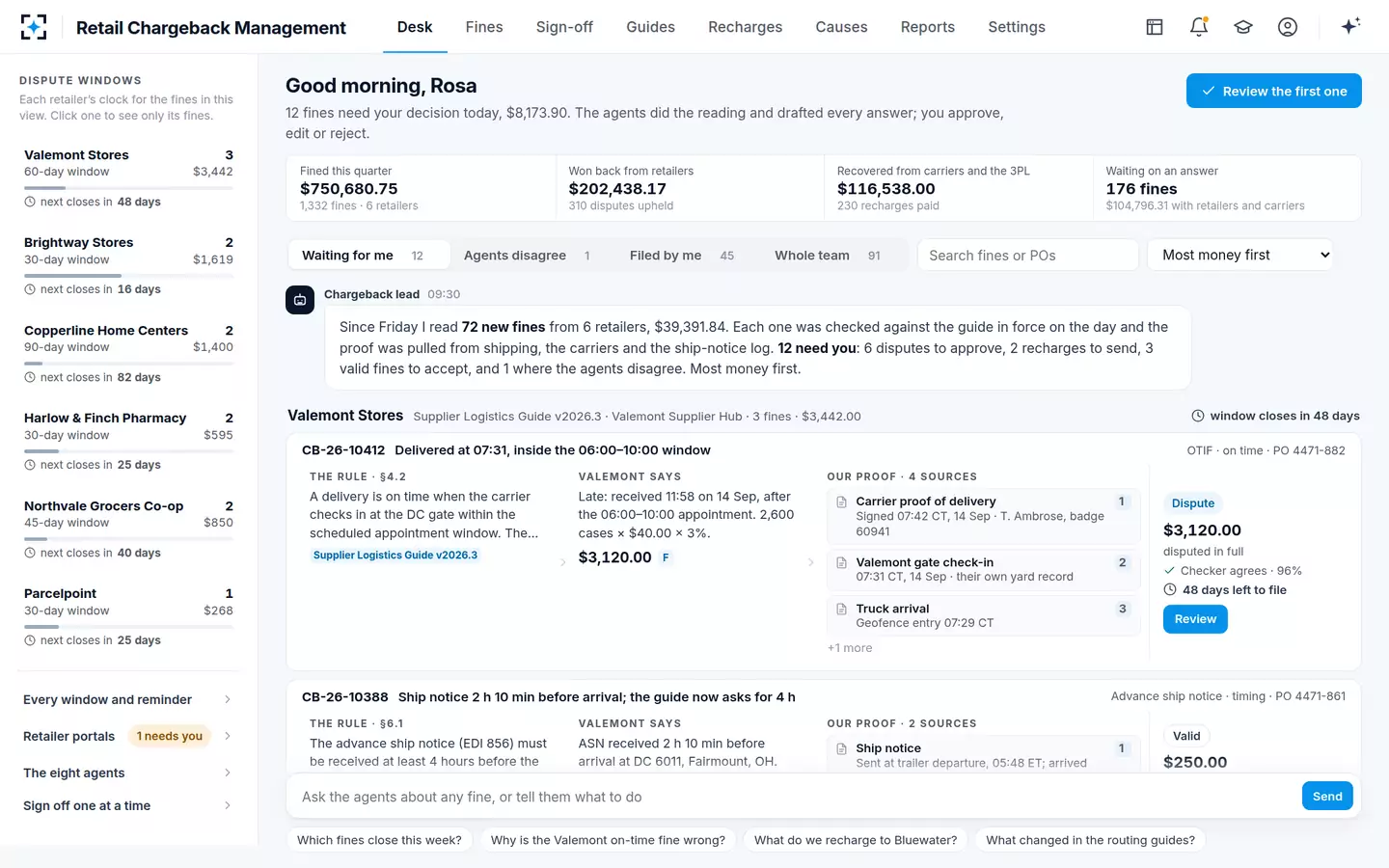This screenshot has height=868, width=1389.
Task: Show the 'Whole team' fines filter
Action: tap(828, 256)
